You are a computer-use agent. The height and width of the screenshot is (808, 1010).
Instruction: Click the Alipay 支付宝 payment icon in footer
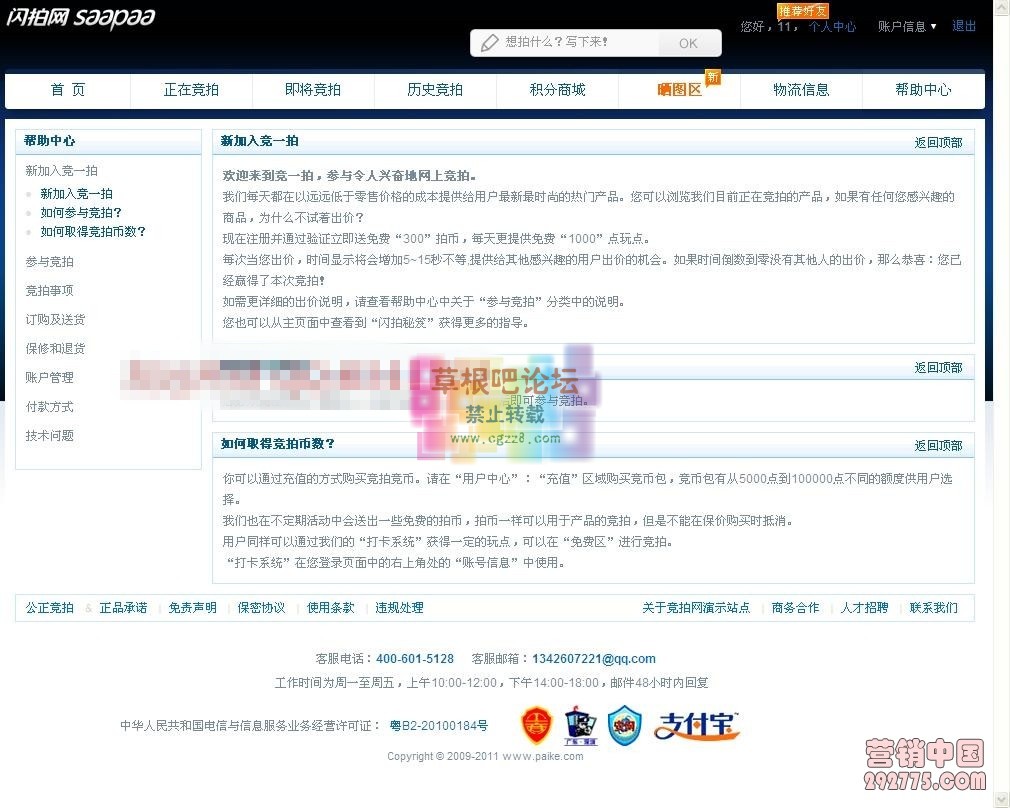click(x=697, y=725)
